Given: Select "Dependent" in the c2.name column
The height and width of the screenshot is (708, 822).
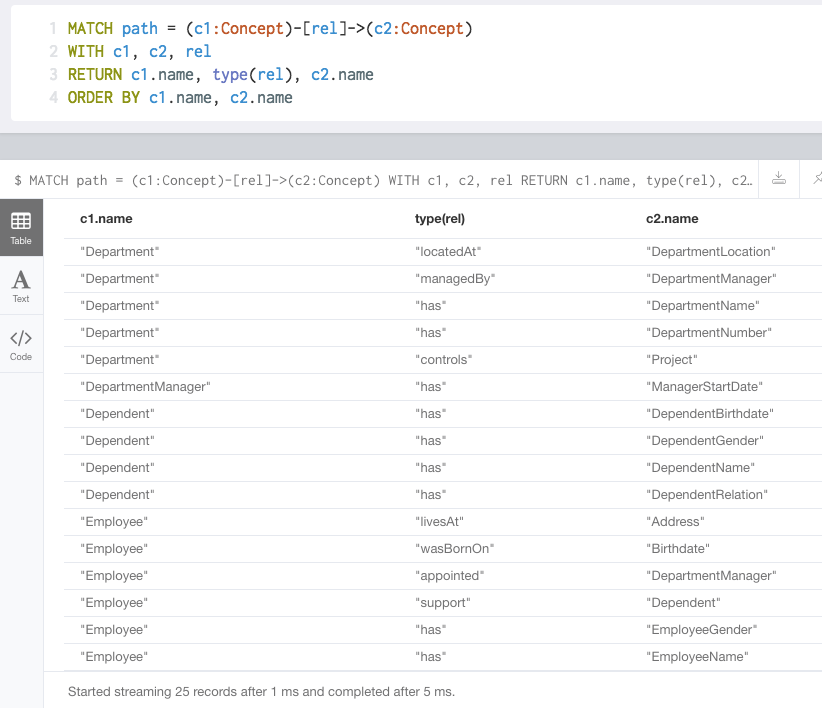Looking at the screenshot, I should click(683, 603).
